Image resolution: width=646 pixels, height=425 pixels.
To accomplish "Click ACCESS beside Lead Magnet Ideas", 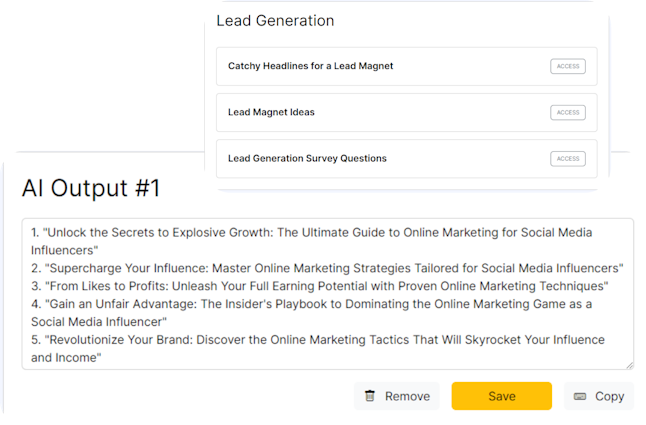I will [x=567, y=112].
